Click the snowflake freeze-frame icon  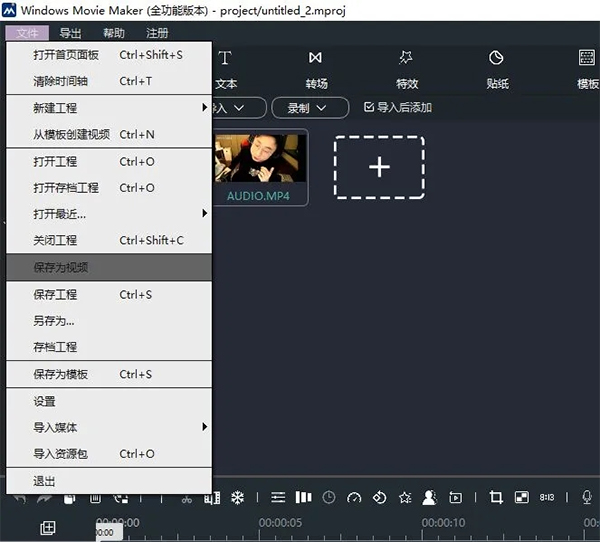tap(238, 497)
